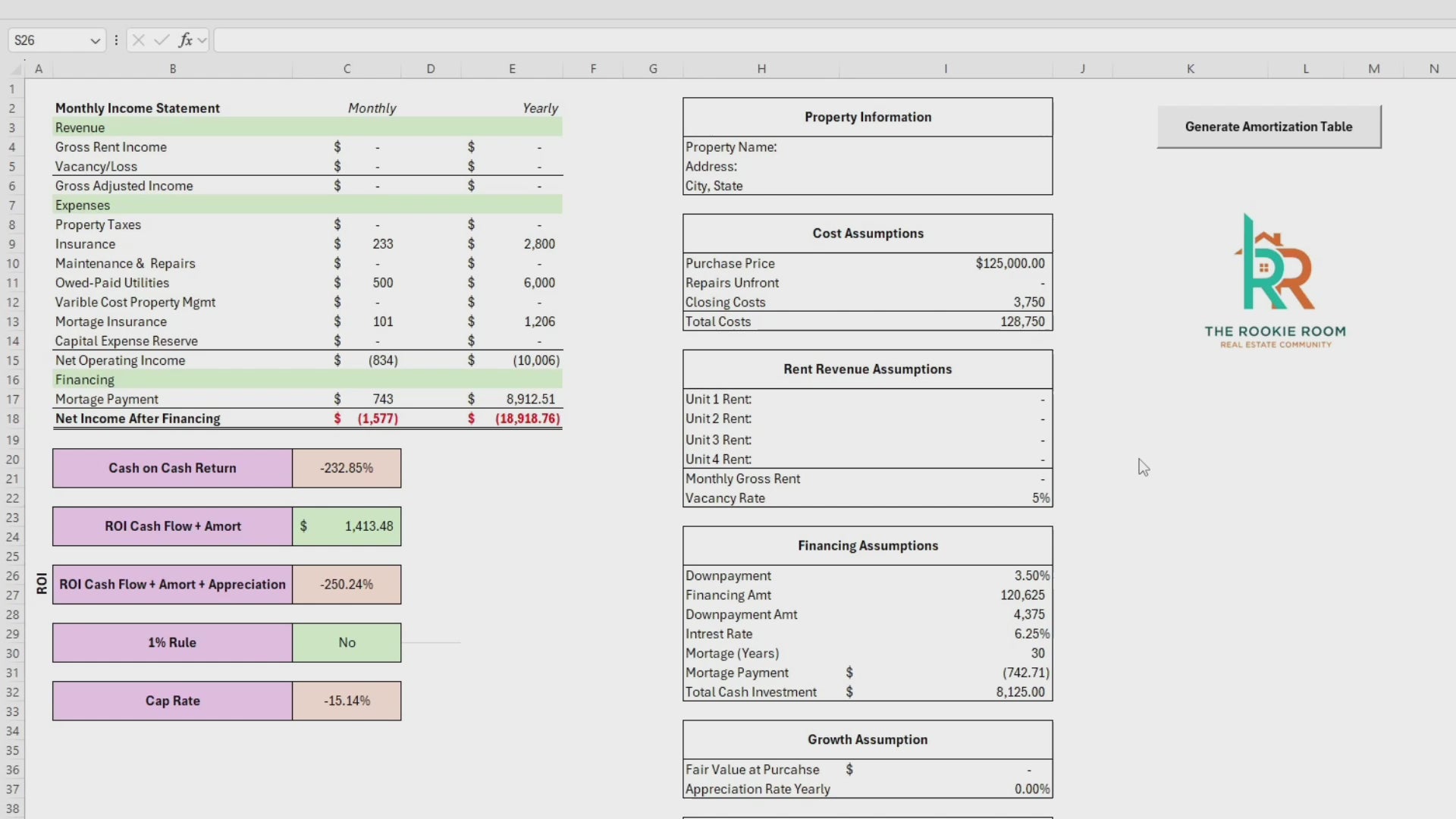Click the Enter checkmark formula icon
Image resolution: width=1456 pixels, height=819 pixels.
coord(162,40)
